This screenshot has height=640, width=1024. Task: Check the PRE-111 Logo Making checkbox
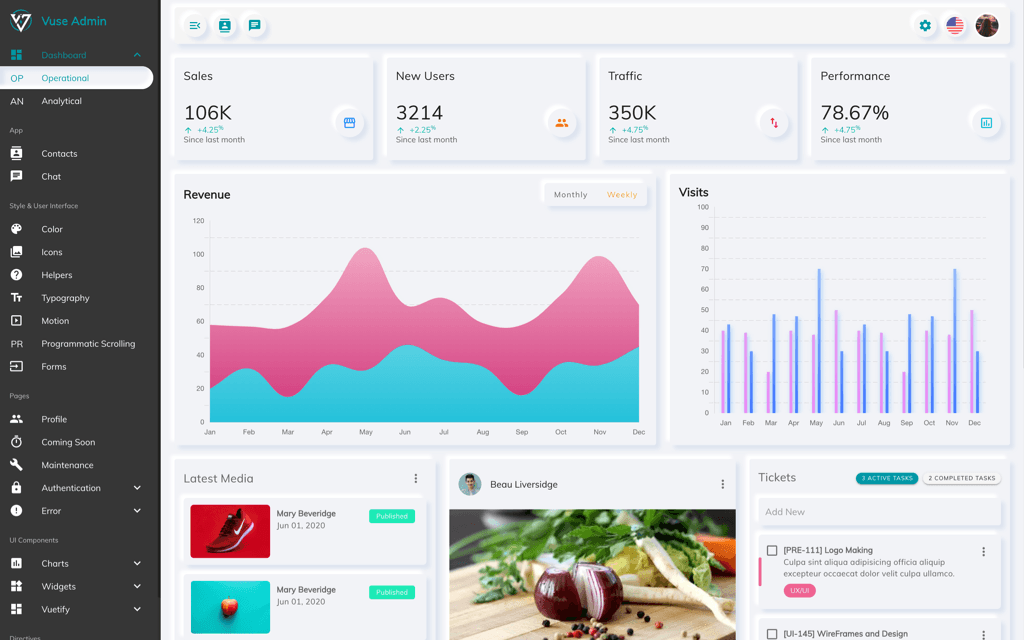pyautogui.click(x=772, y=551)
